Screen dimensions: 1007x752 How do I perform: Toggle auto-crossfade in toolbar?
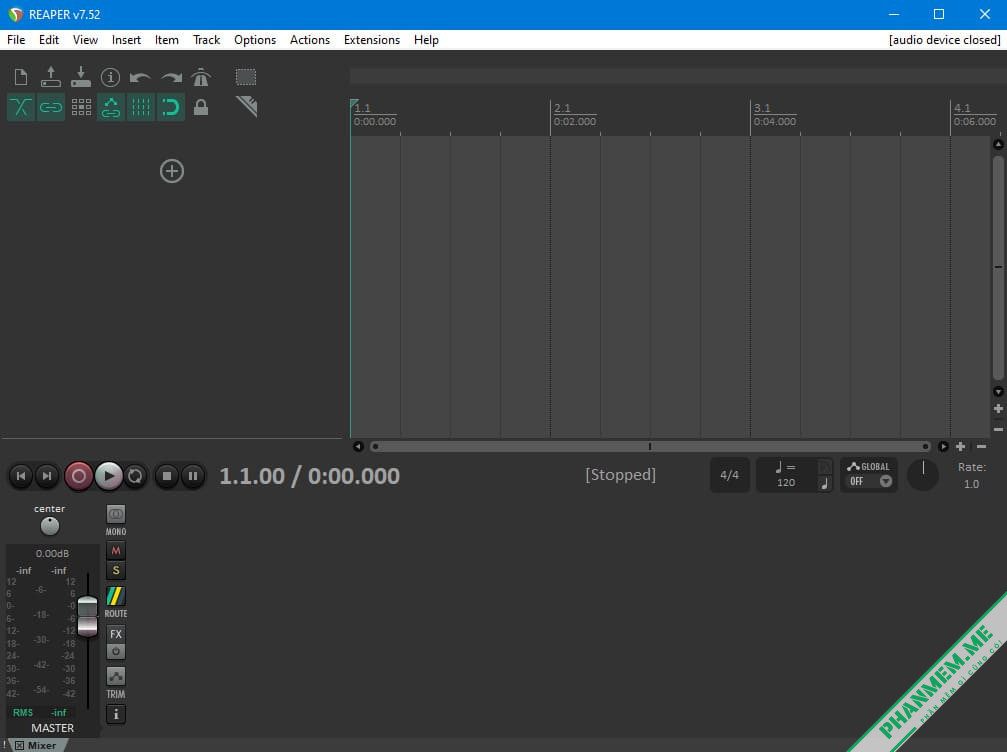click(21, 107)
